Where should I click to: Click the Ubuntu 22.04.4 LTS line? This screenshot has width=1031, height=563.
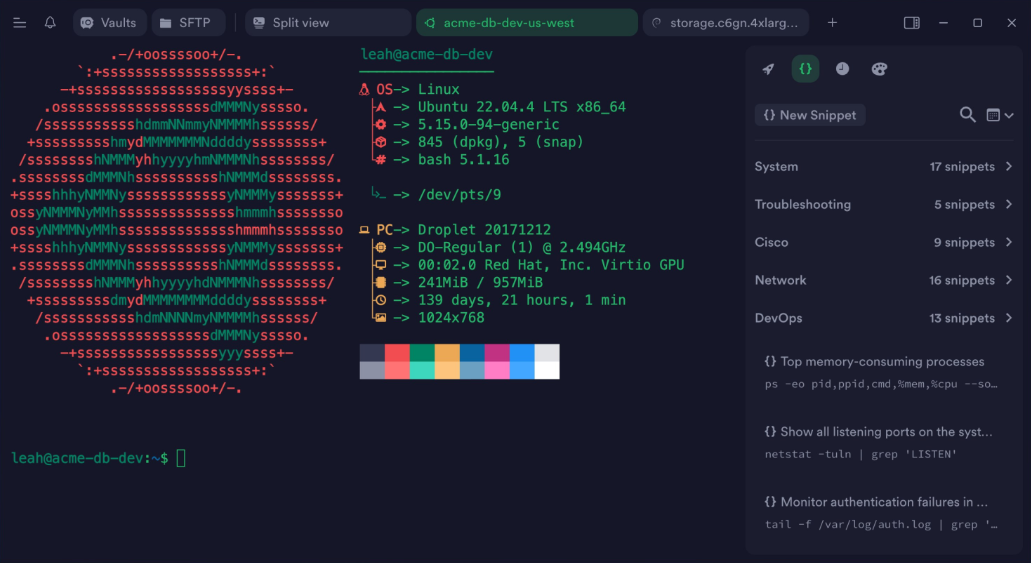coord(521,107)
